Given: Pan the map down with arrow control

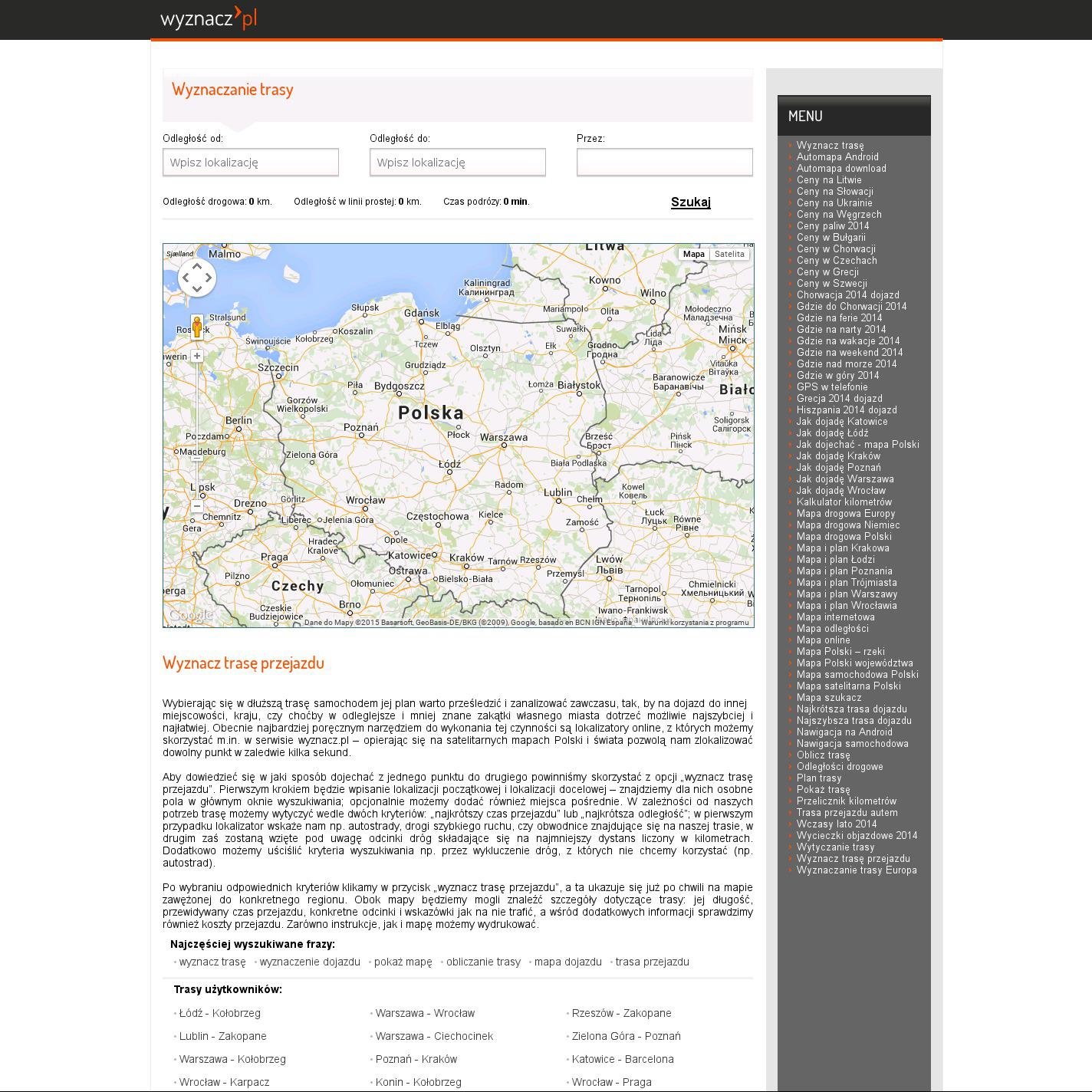Looking at the screenshot, I should [197, 289].
